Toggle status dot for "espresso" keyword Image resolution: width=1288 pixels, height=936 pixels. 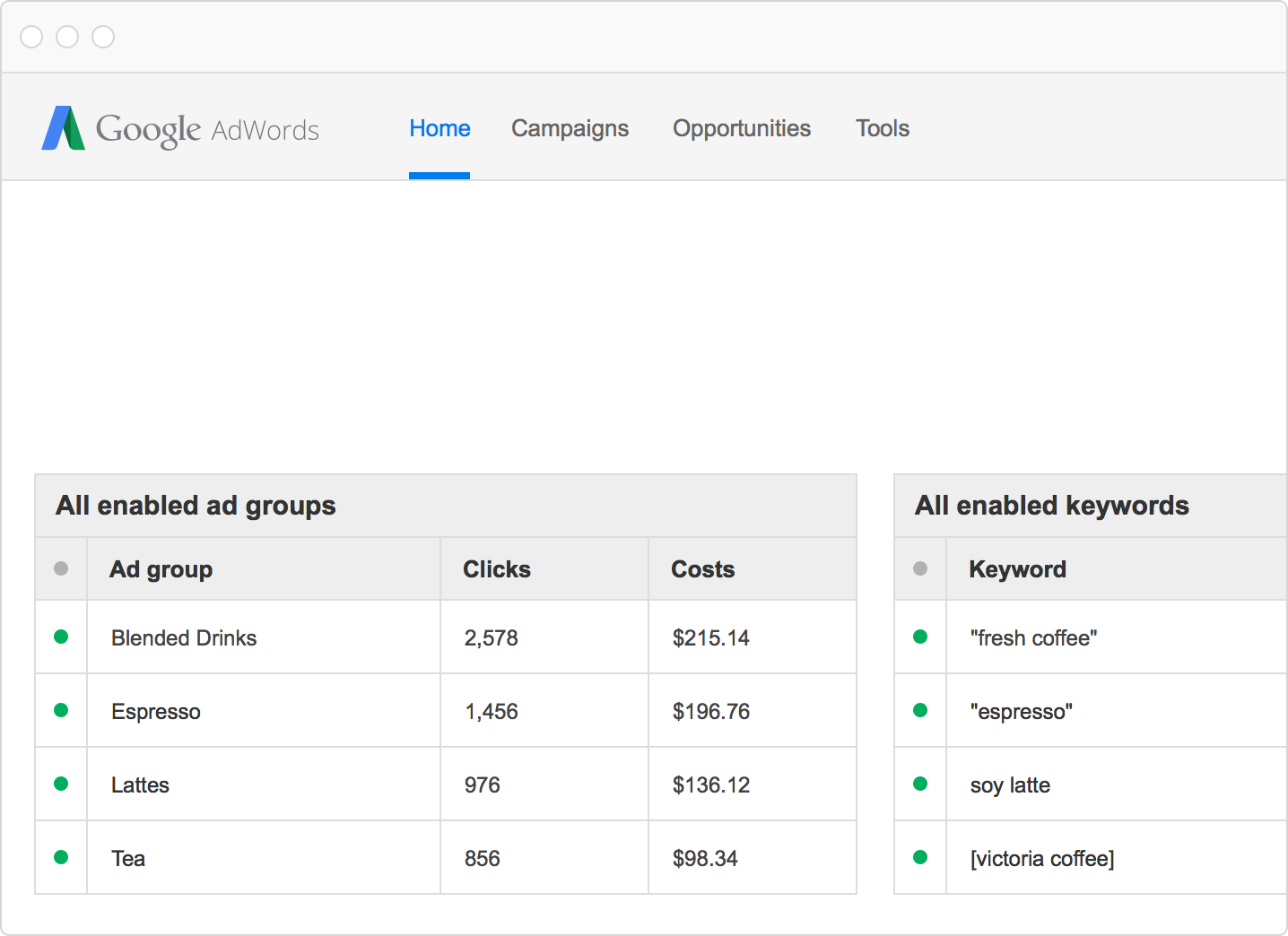click(920, 710)
